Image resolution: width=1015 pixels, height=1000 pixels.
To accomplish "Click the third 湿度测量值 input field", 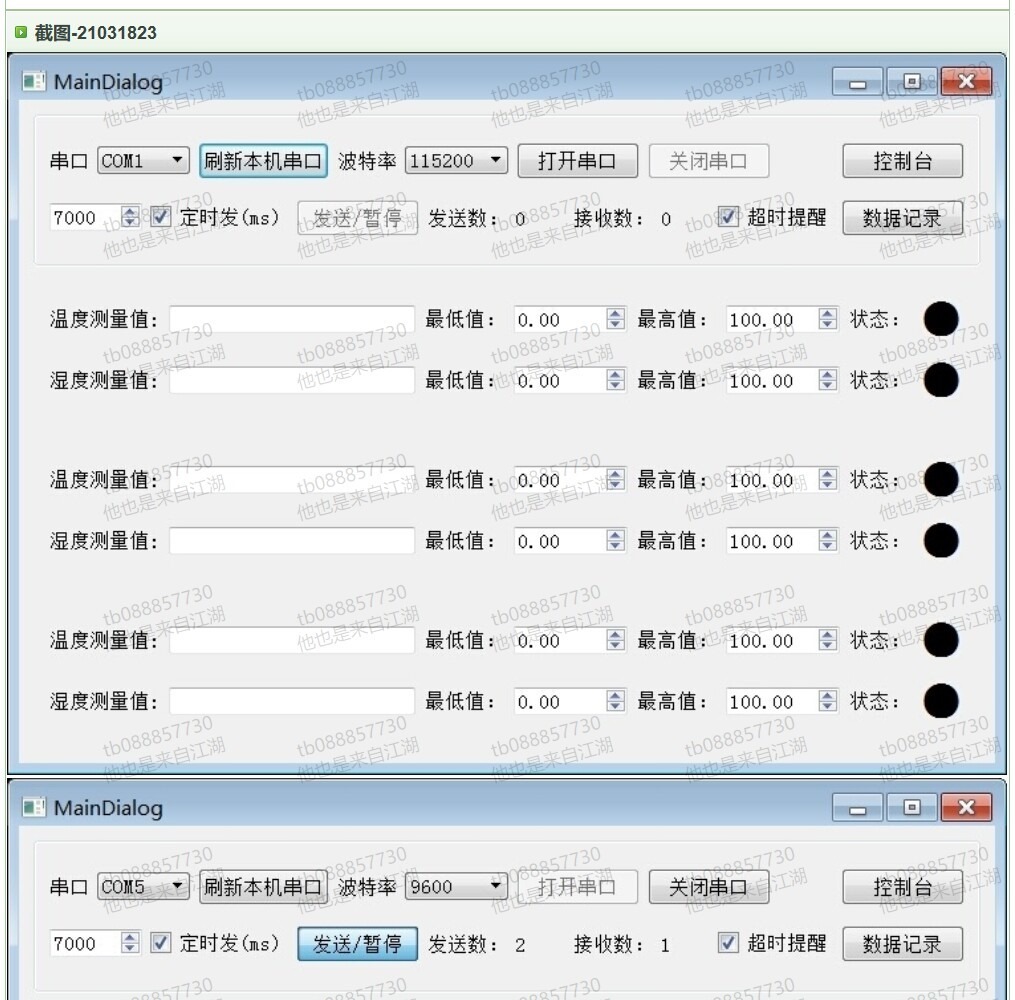I will point(292,701).
